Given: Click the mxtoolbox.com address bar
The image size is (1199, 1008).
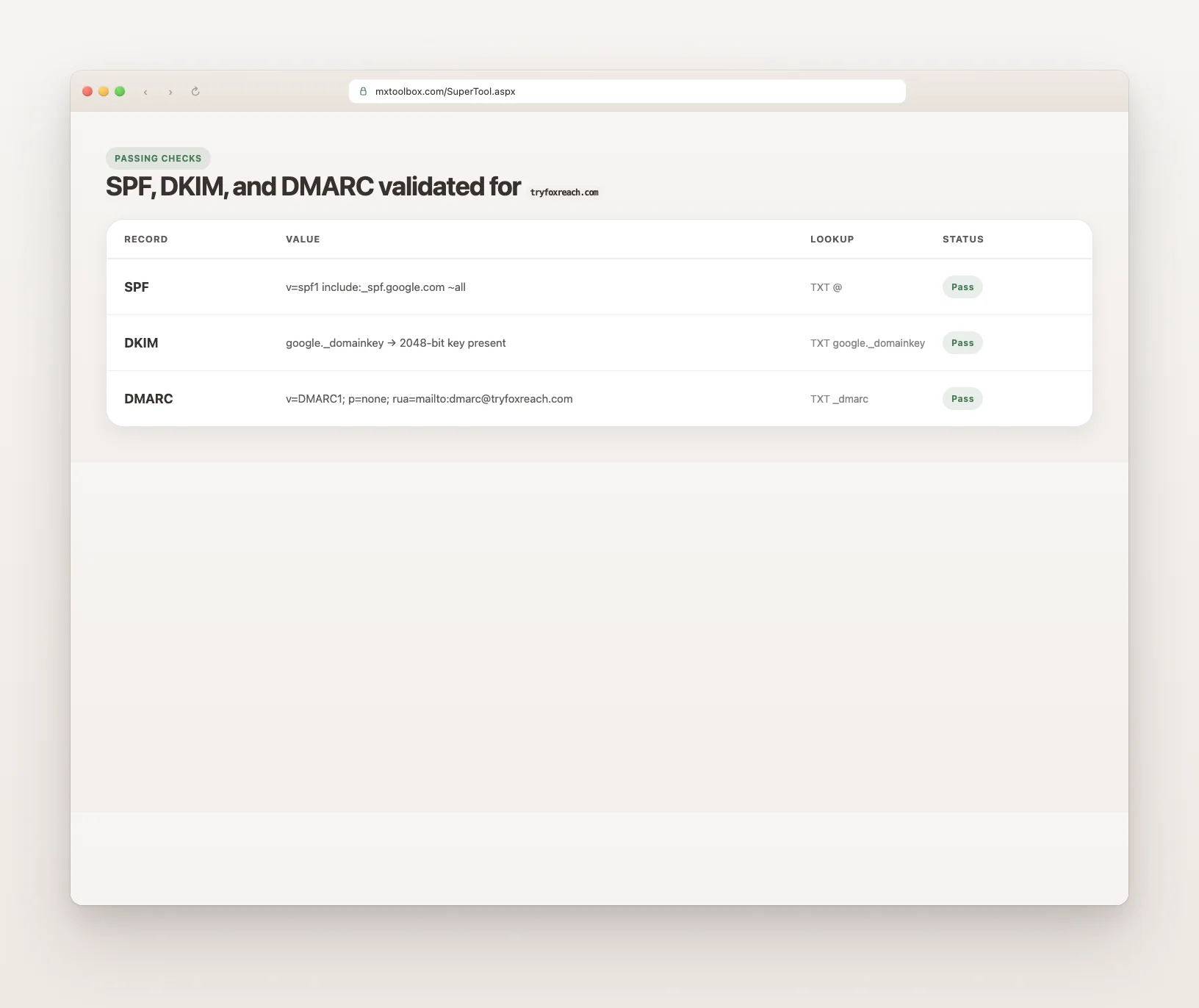Looking at the screenshot, I should [626, 92].
